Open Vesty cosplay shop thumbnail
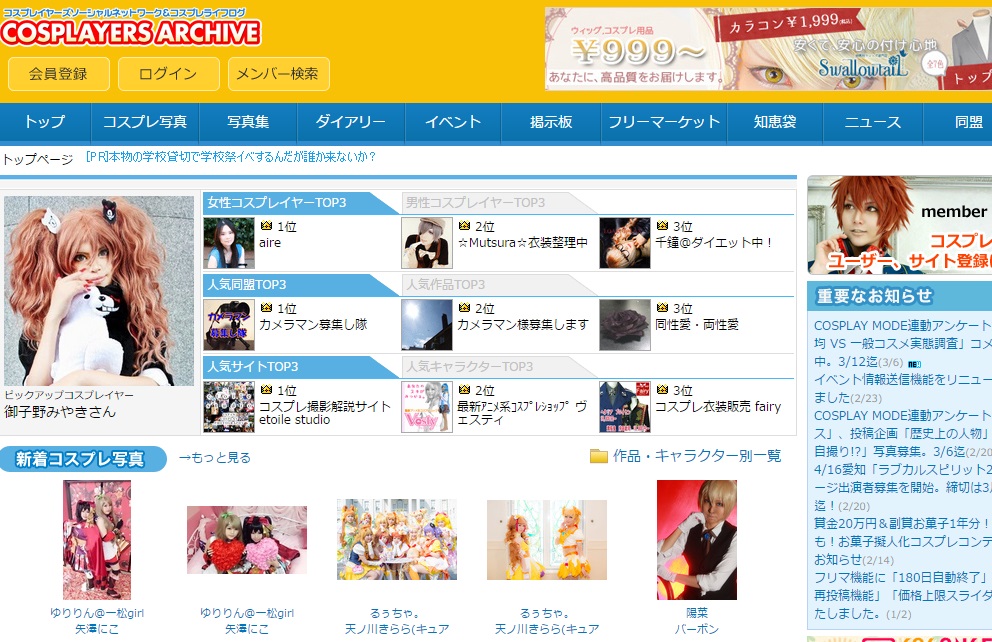Image resolution: width=992 pixels, height=642 pixels. tap(427, 407)
